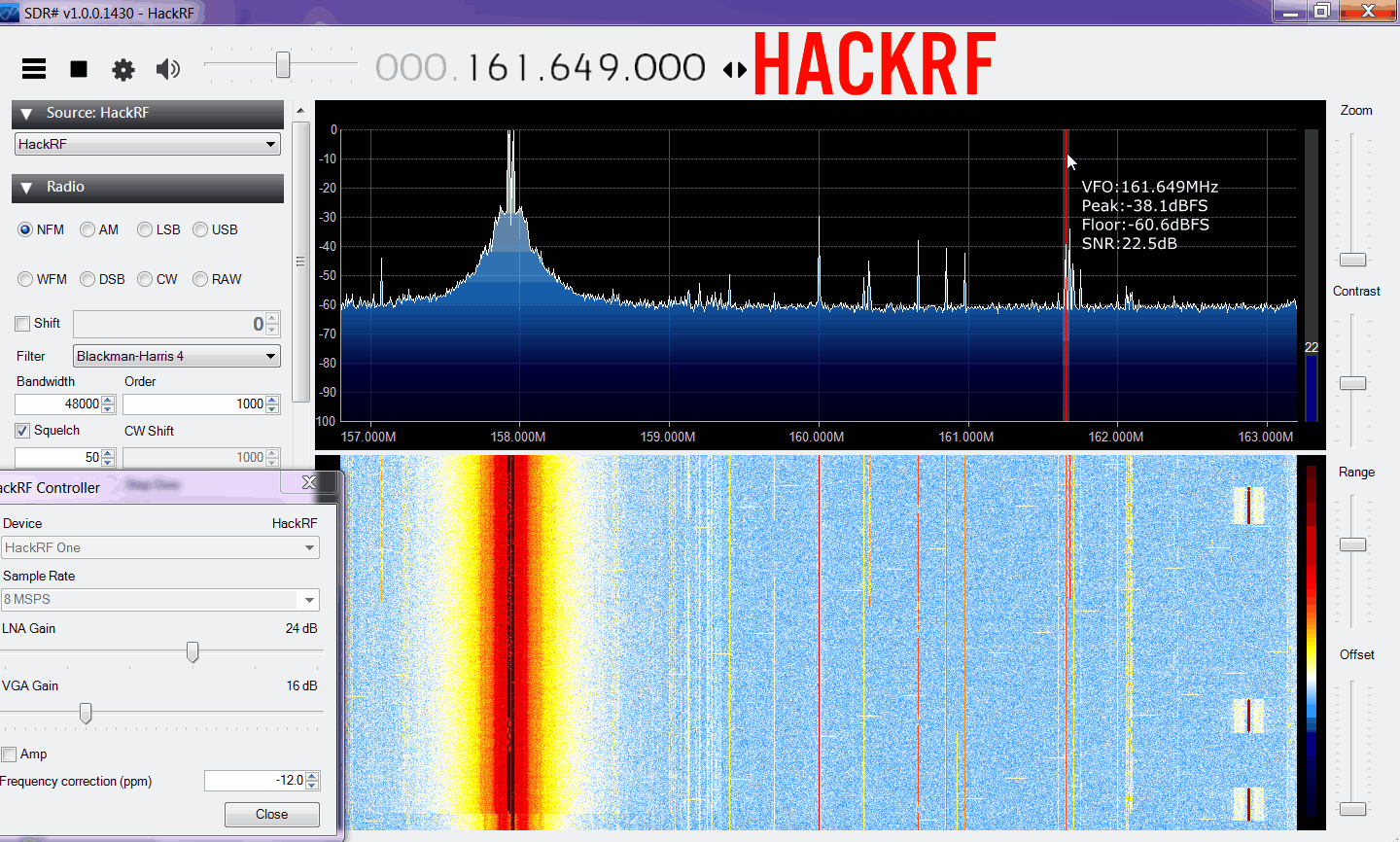
Task: Open the hamburger menu icon
Action: 34,69
